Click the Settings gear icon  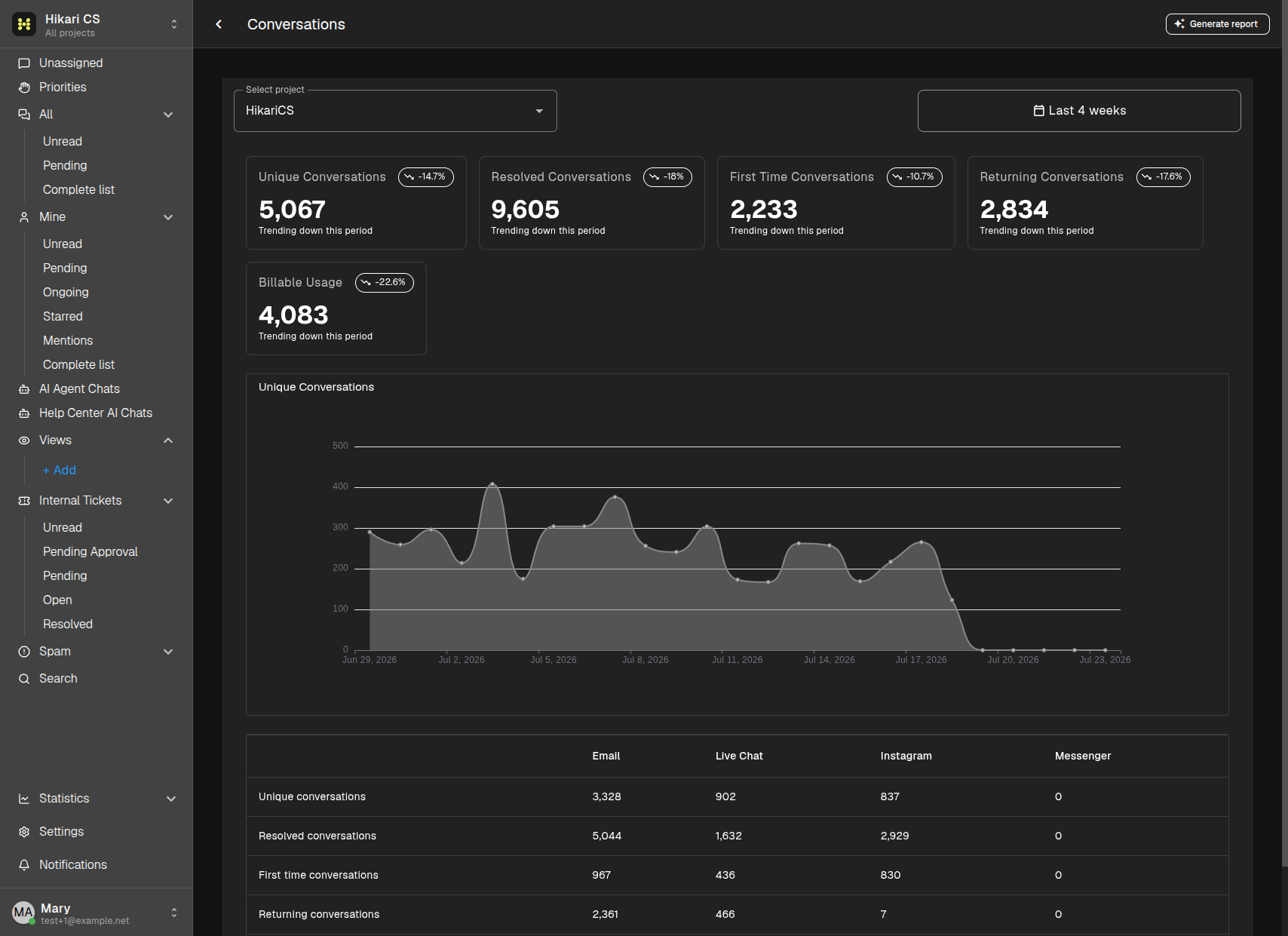(x=24, y=832)
